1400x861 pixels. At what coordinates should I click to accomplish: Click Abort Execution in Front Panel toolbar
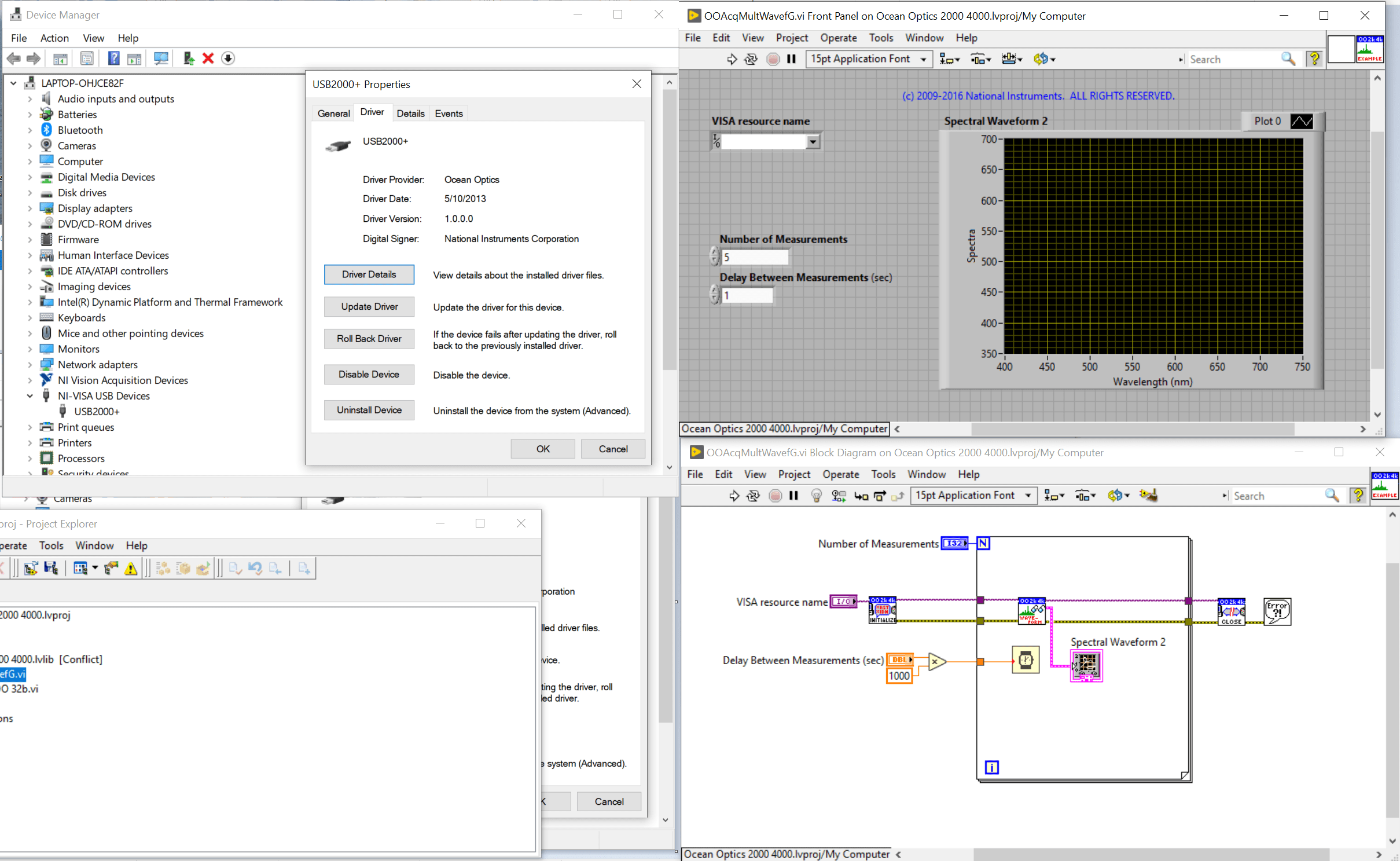(773, 59)
